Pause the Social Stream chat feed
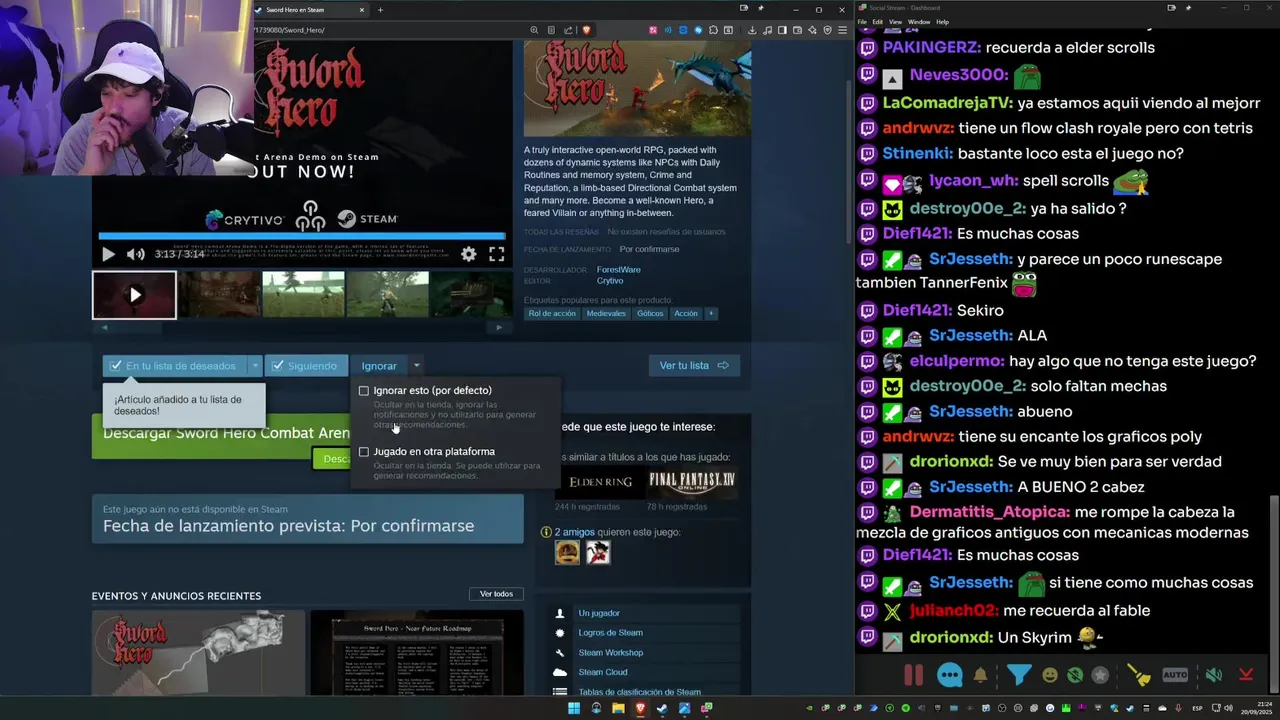The image size is (1280, 720). [x=913, y=675]
